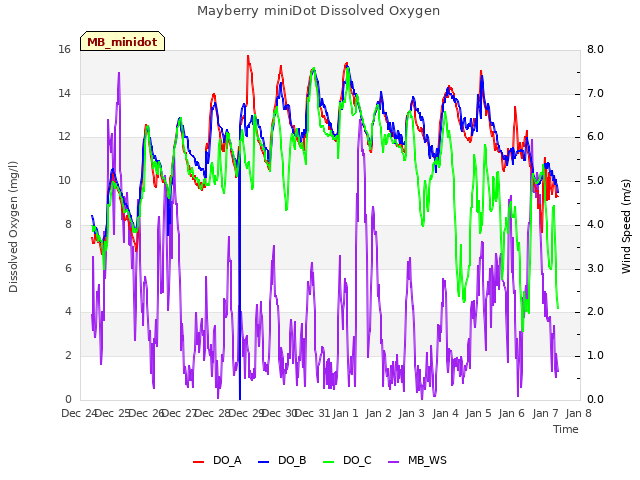Click the Dec 24 x-axis tick label

[x=79, y=413]
